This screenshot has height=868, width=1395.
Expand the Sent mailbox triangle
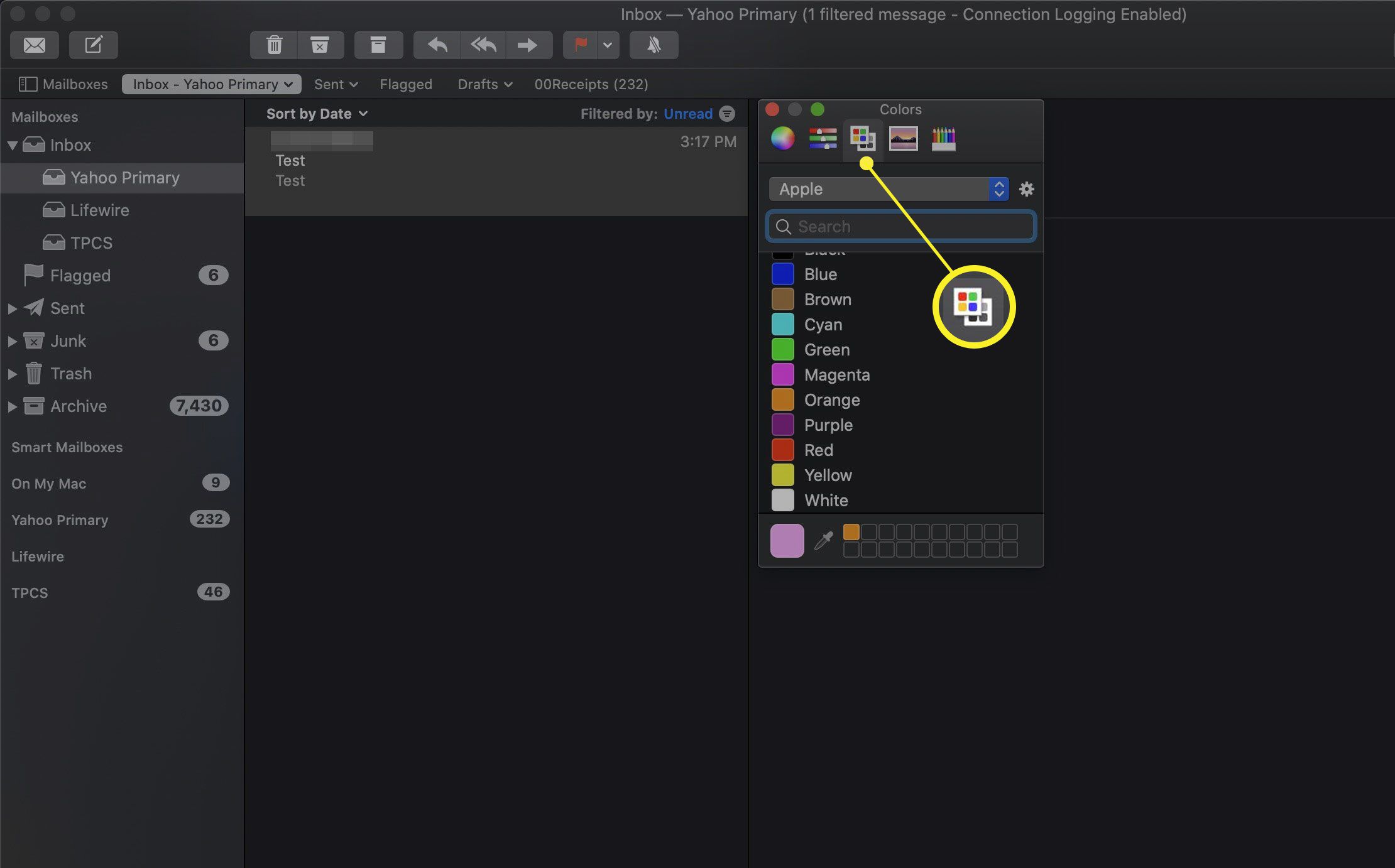pyautogui.click(x=12, y=308)
